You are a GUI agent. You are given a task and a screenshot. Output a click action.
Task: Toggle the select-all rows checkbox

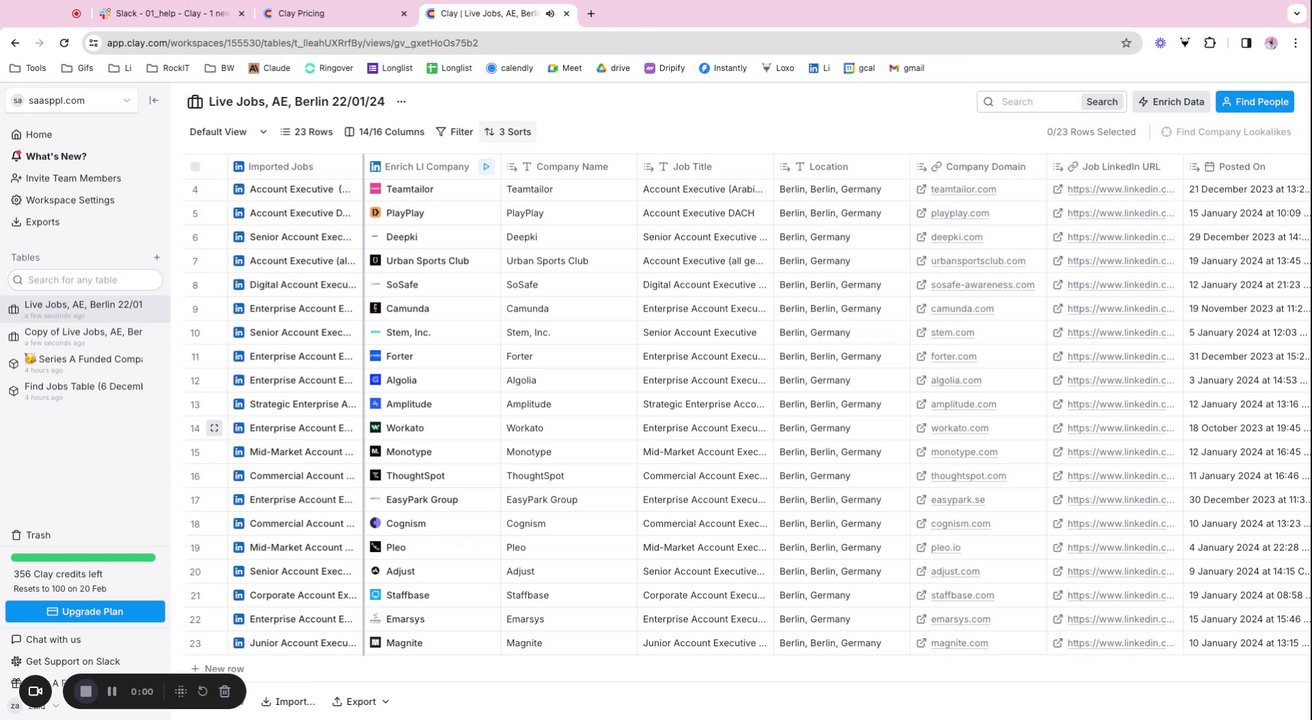point(195,167)
